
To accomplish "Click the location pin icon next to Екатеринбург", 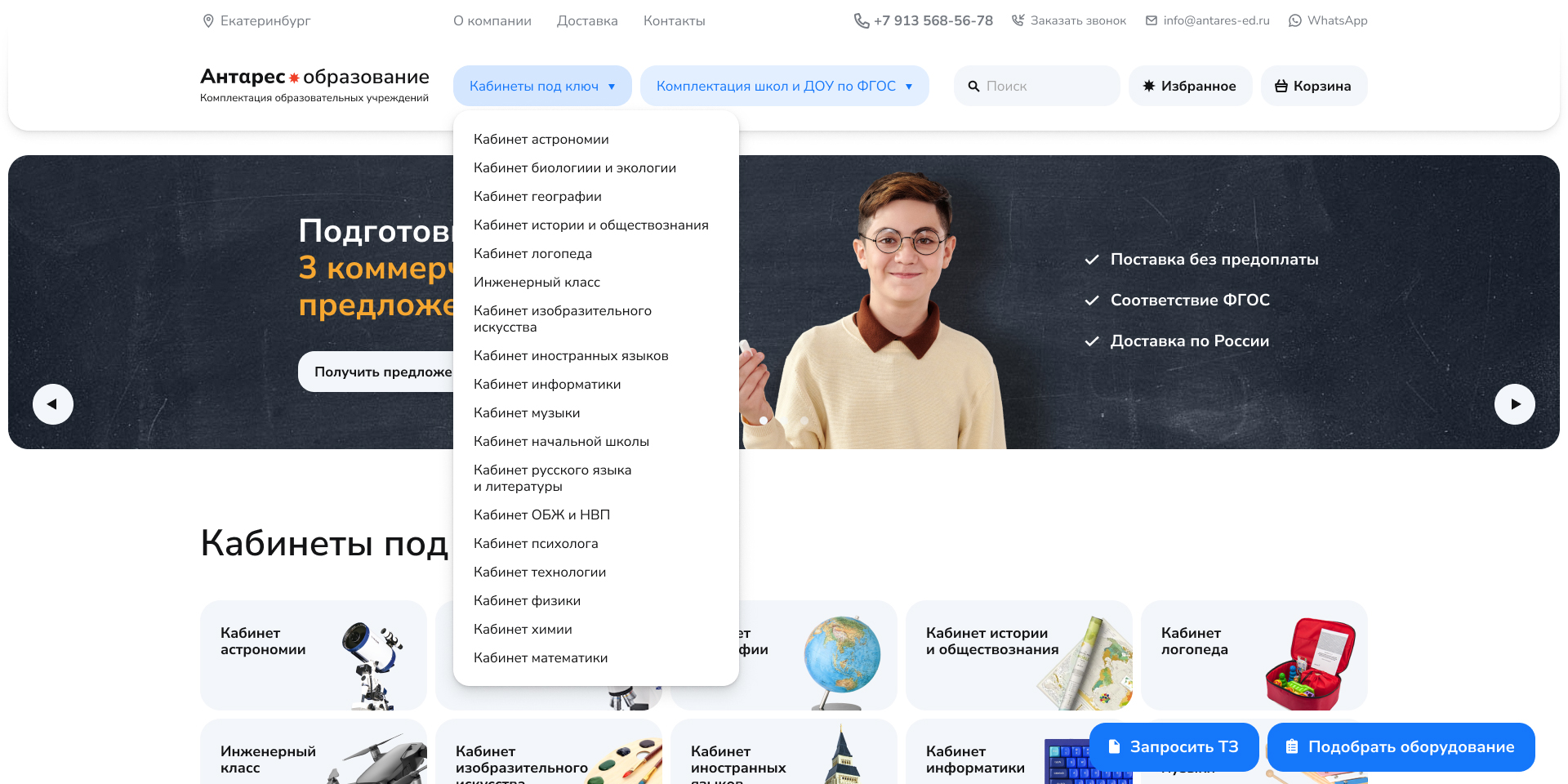I will click(x=208, y=20).
